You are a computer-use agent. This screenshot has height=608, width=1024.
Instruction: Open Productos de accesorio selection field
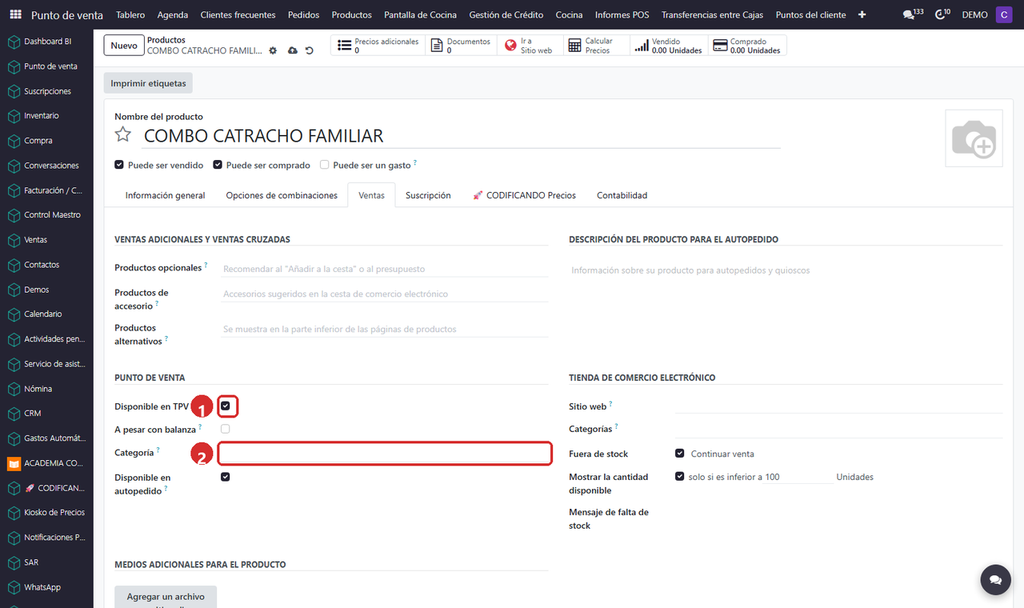[385, 294]
